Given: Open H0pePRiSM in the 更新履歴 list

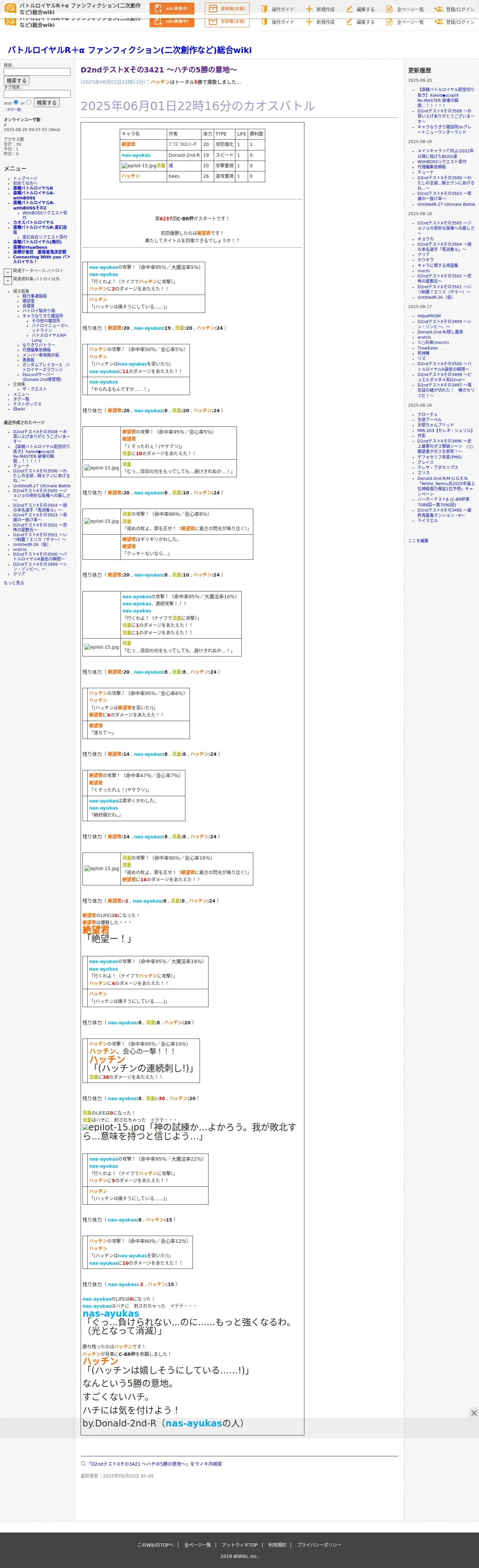Looking at the screenshot, I should point(429,316).
